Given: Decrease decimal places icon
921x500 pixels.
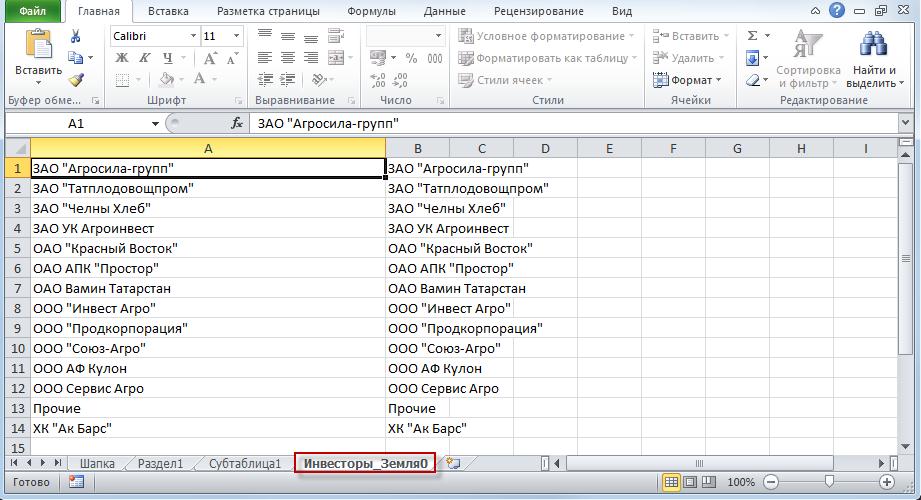Looking at the screenshot, I should (400, 80).
